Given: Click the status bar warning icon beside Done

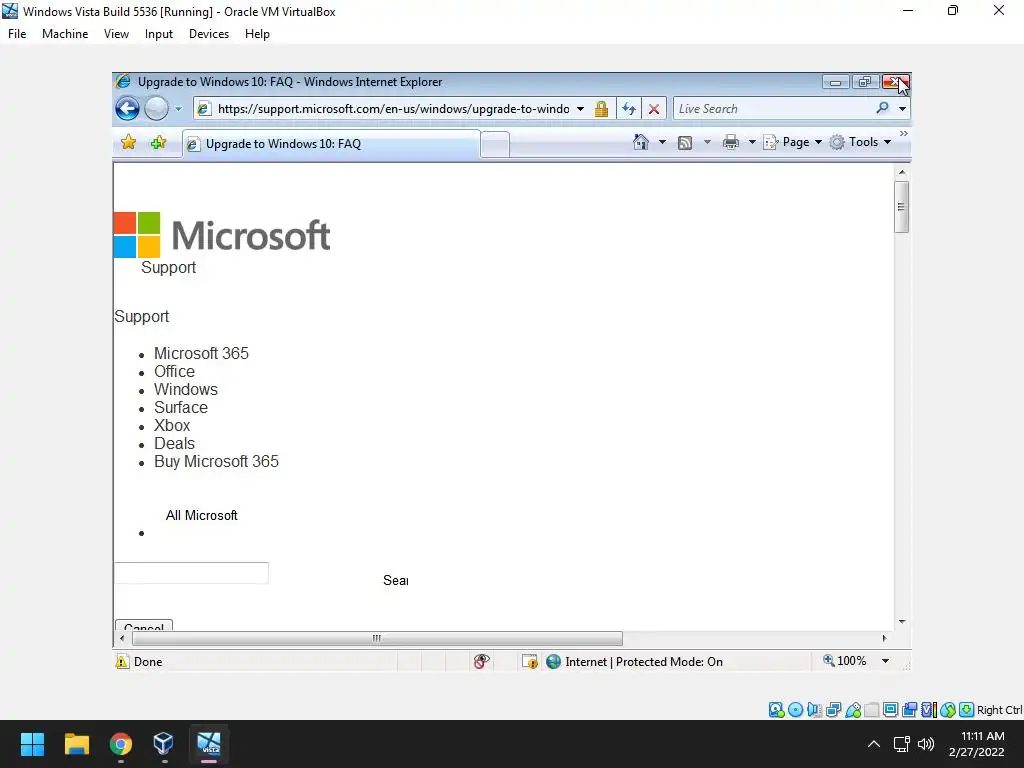Looking at the screenshot, I should tap(122, 662).
